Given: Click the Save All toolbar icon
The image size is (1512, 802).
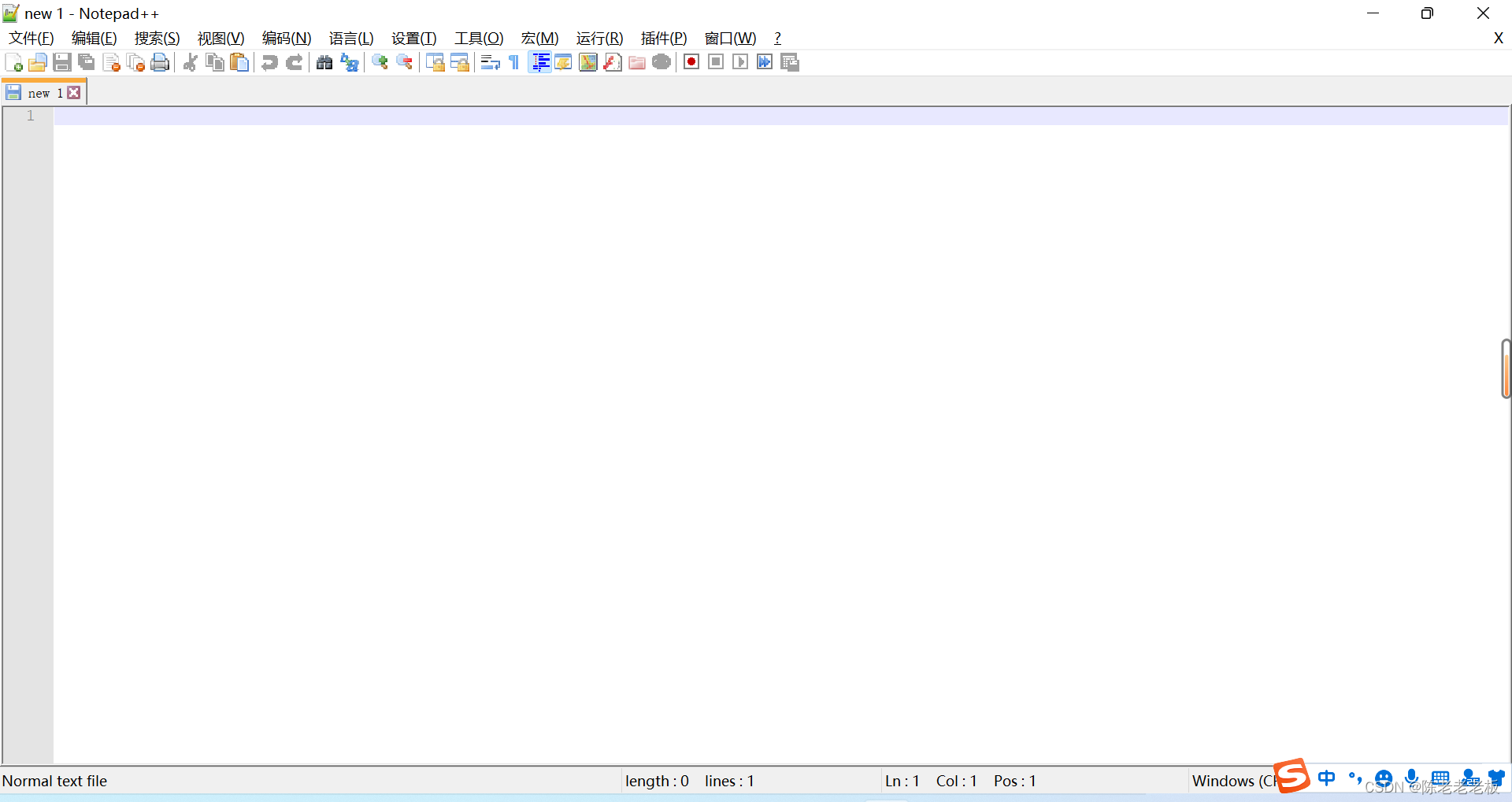Looking at the screenshot, I should coord(86,62).
